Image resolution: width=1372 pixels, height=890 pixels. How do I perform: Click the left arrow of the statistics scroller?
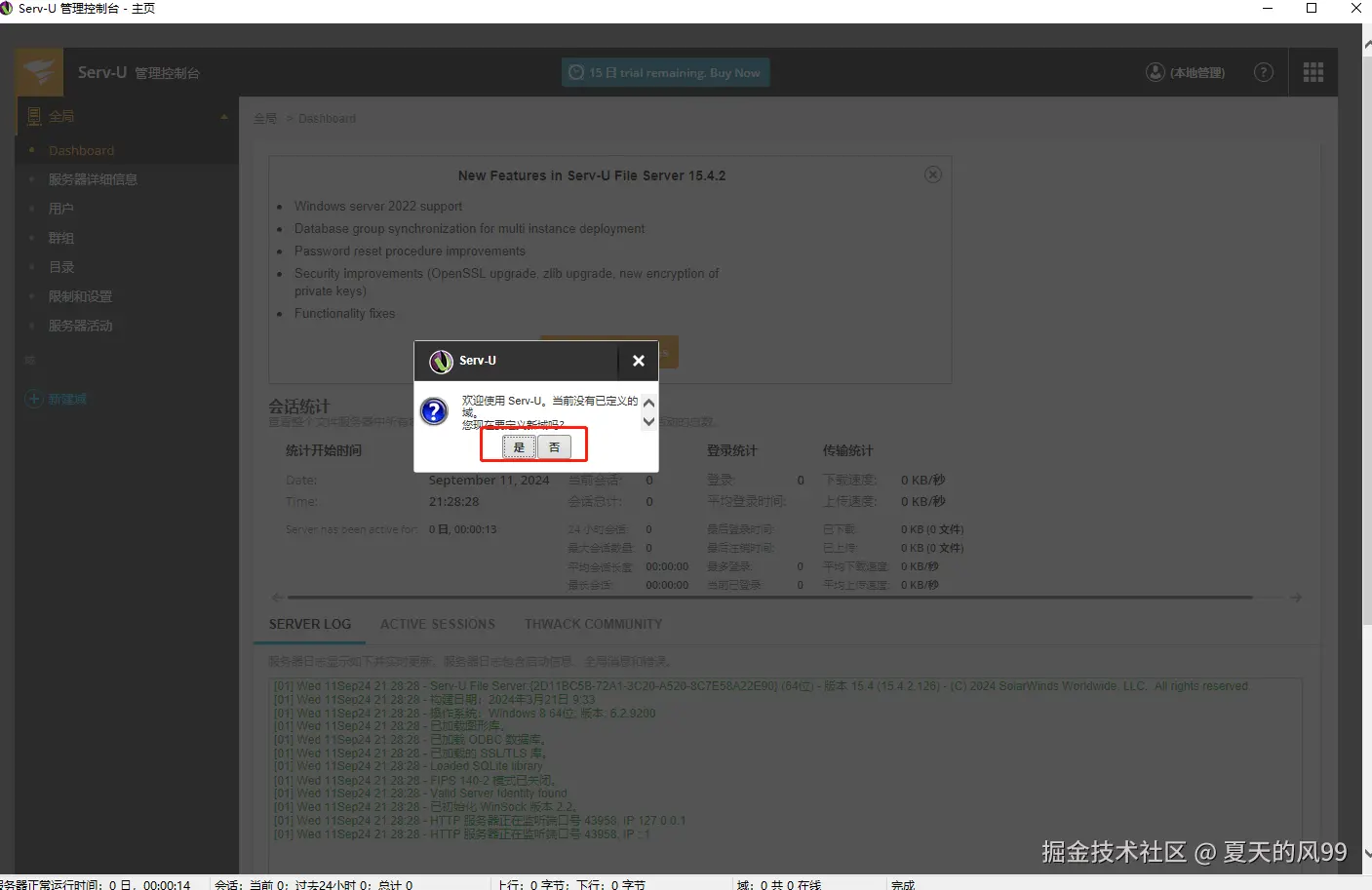278,597
